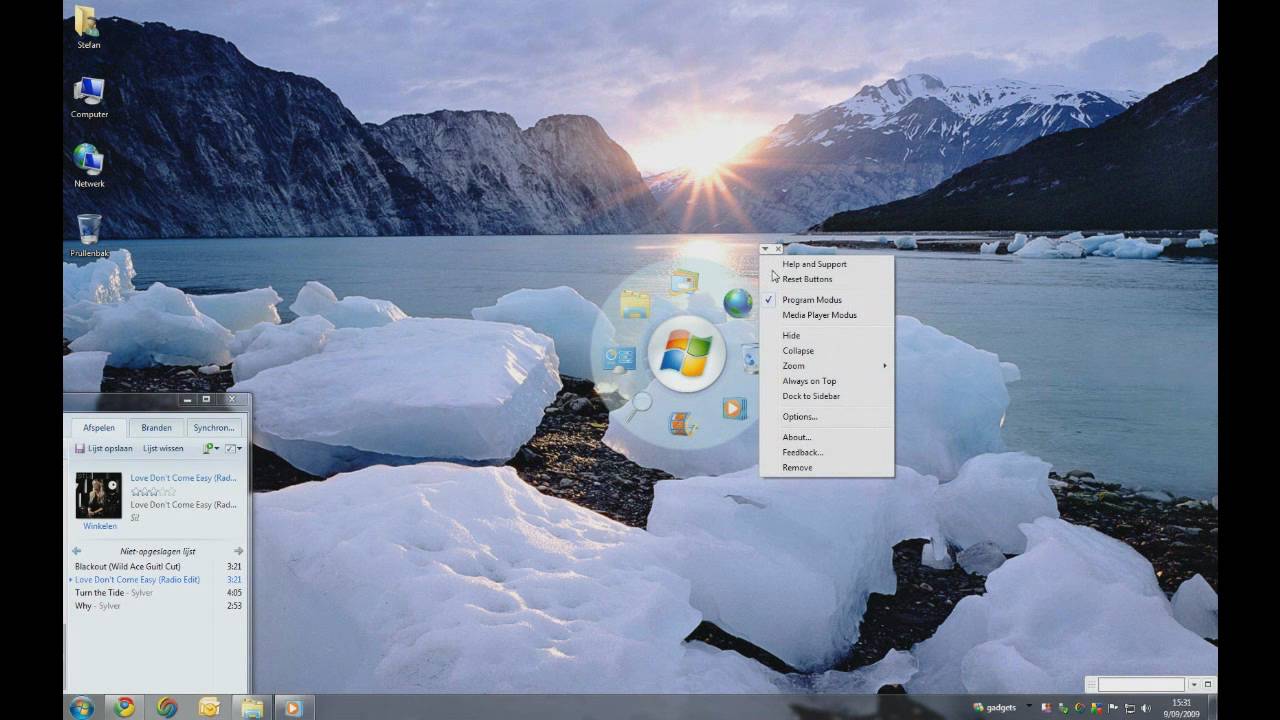Switch to the Afspelen tab in Media Player
The height and width of the screenshot is (720, 1280).
click(99, 428)
